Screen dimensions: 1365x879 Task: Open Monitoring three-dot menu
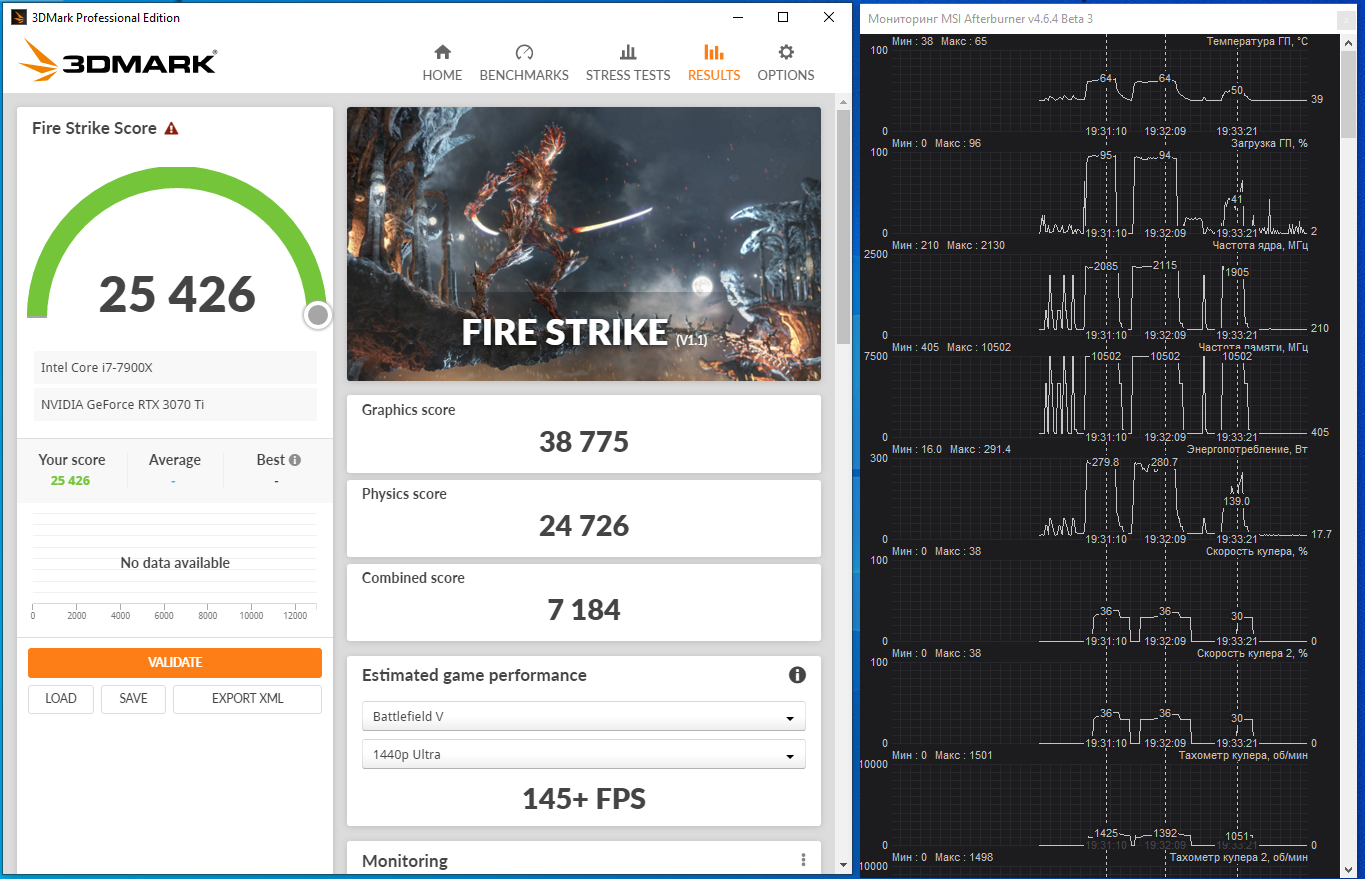[x=803, y=860]
